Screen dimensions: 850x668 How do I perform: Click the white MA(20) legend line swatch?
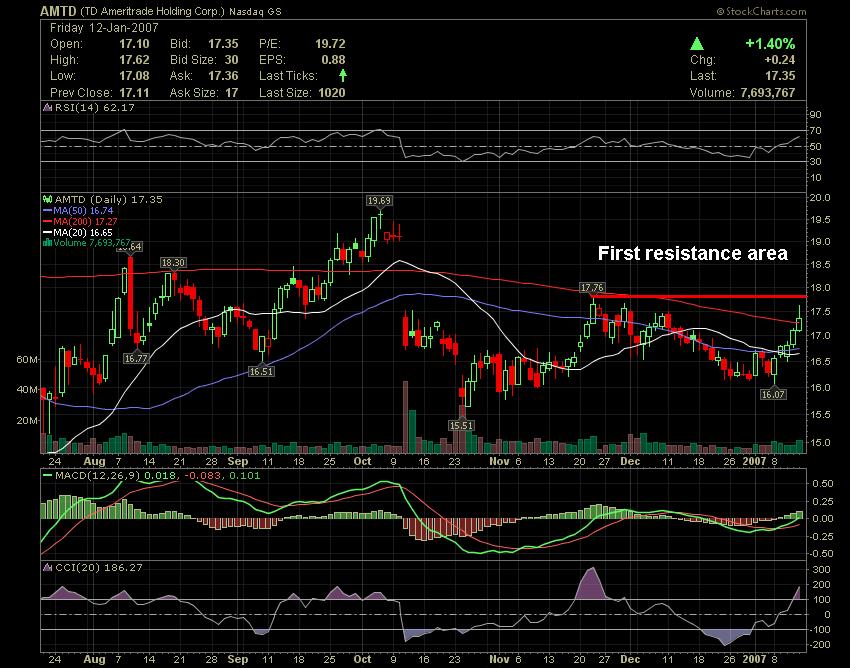click(x=48, y=232)
